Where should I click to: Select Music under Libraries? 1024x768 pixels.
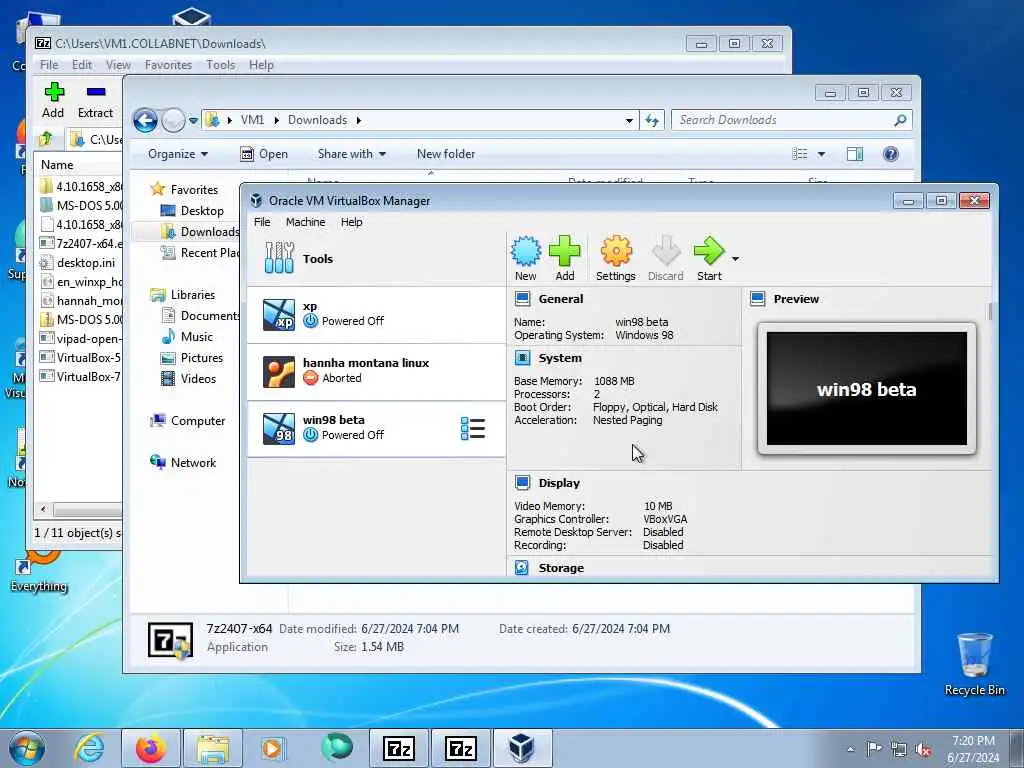[187, 337]
